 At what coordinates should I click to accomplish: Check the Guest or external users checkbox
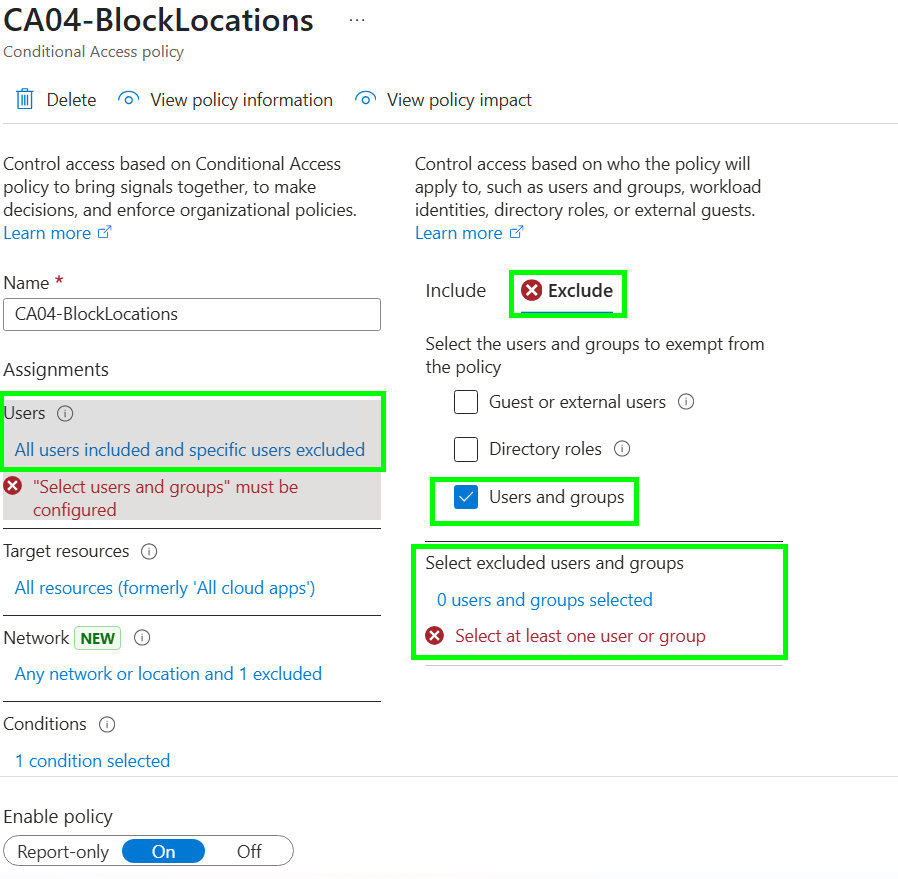pos(466,402)
